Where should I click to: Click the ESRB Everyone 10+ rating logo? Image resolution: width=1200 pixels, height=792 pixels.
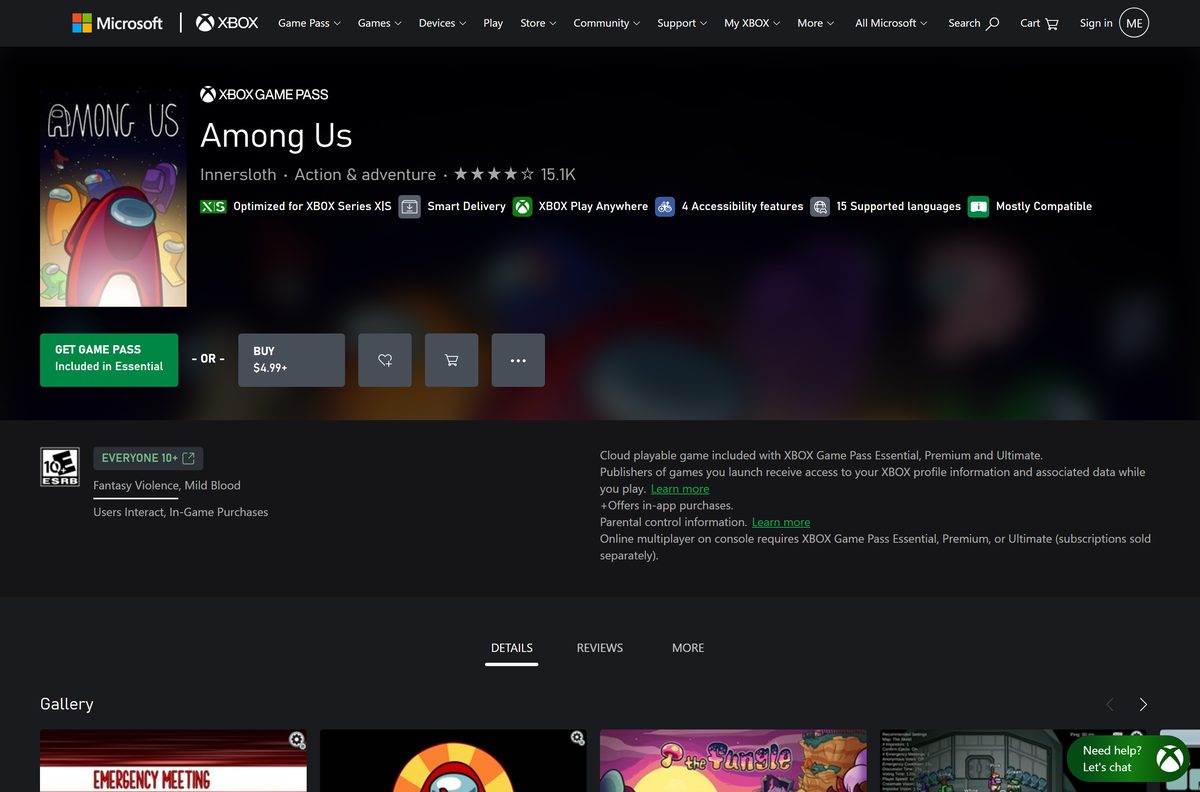59,467
